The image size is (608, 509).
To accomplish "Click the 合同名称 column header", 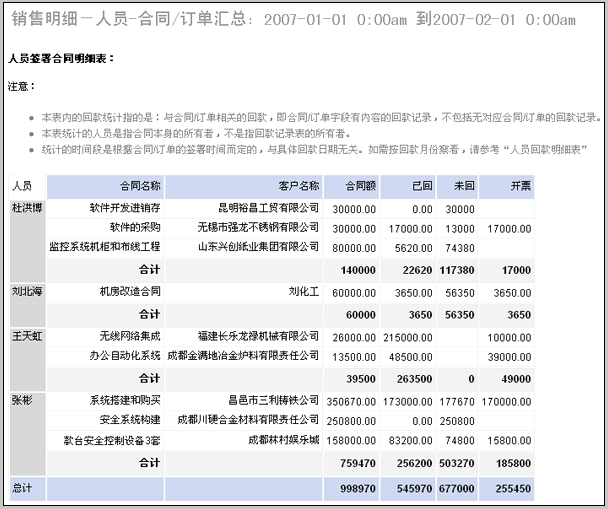I will [x=139, y=186].
